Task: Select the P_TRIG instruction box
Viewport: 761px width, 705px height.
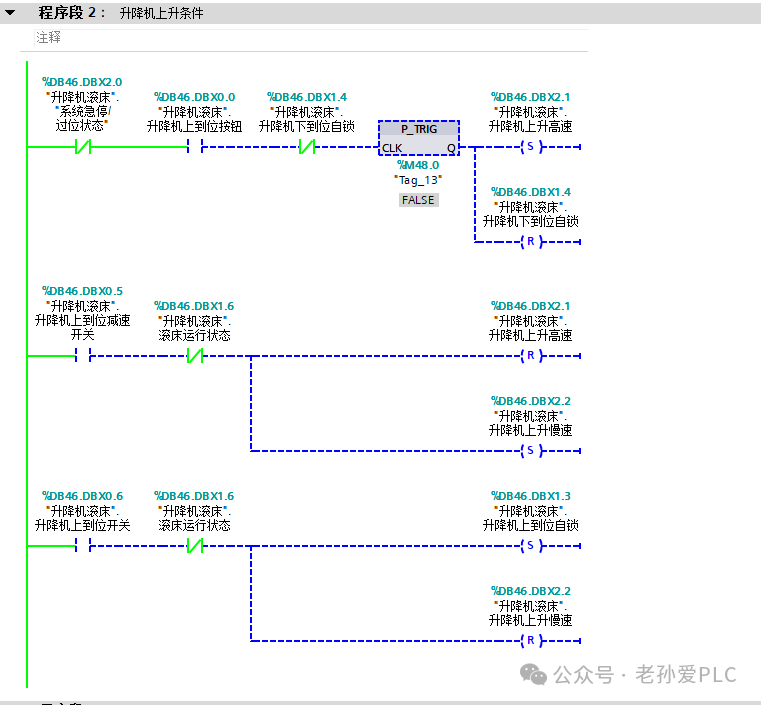Action: pyautogui.click(x=419, y=138)
